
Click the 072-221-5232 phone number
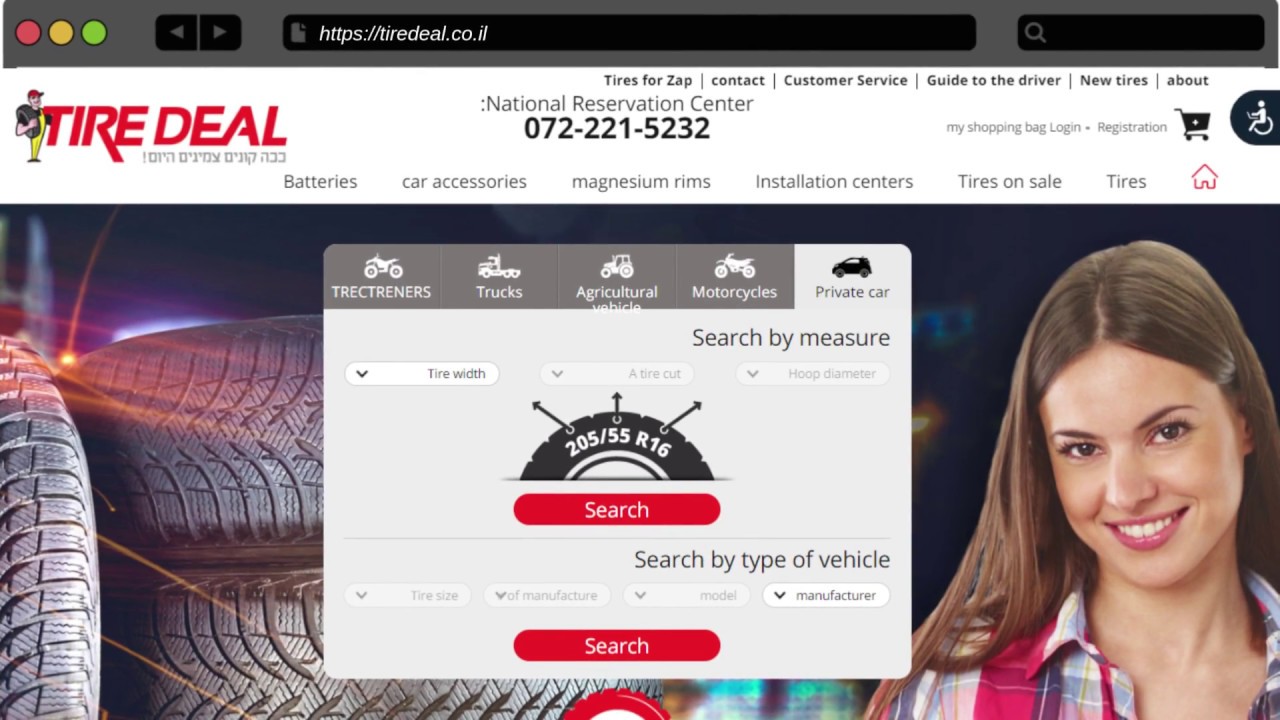click(617, 128)
